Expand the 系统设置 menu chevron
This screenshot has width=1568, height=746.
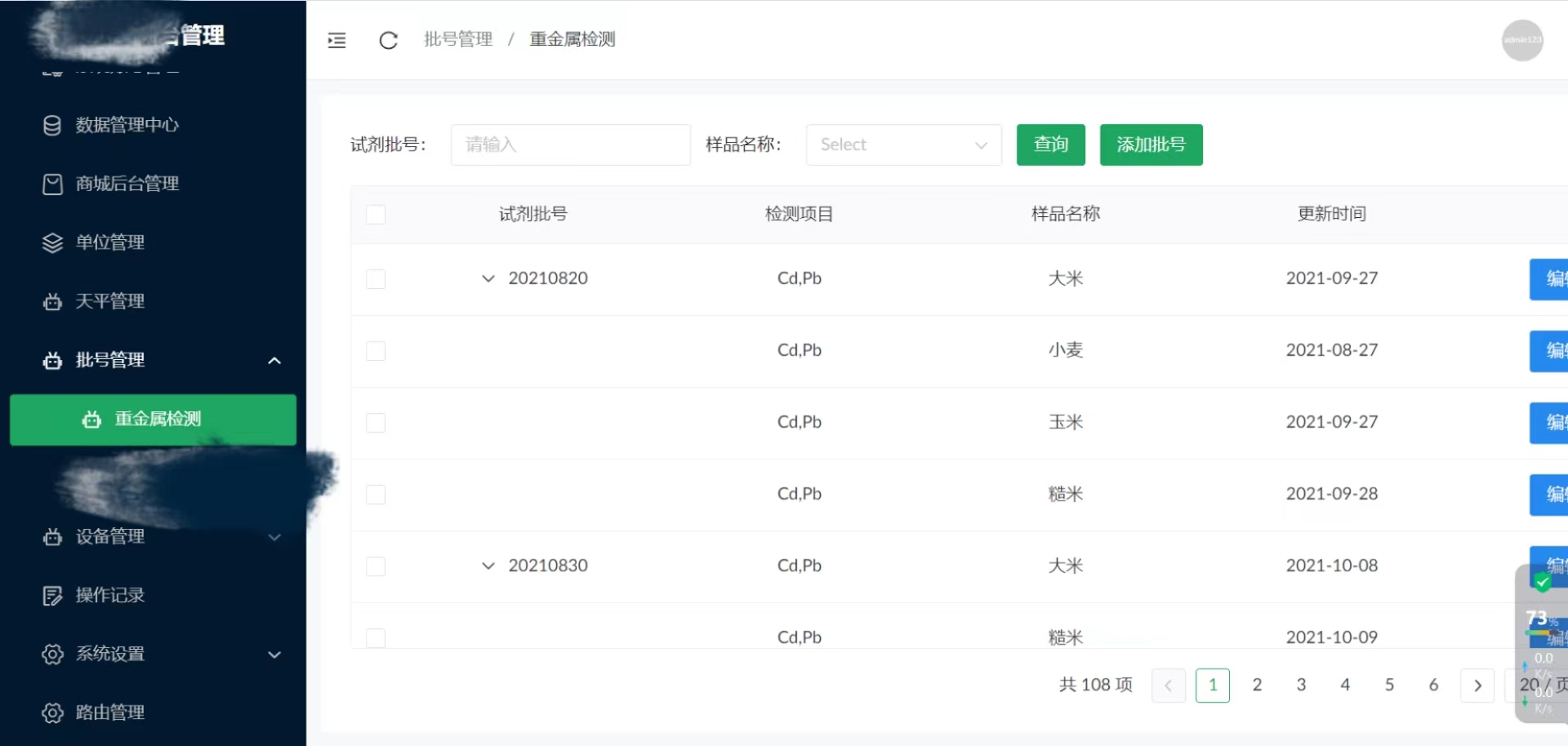click(274, 654)
